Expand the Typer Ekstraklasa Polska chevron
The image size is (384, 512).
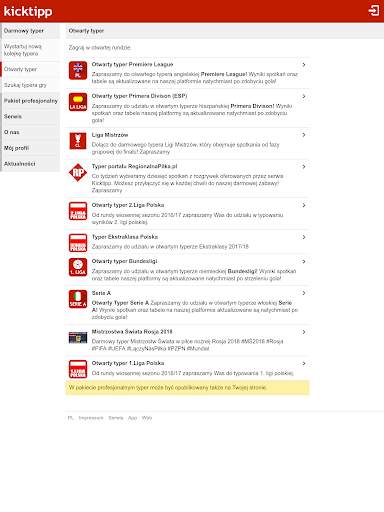(304, 237)
